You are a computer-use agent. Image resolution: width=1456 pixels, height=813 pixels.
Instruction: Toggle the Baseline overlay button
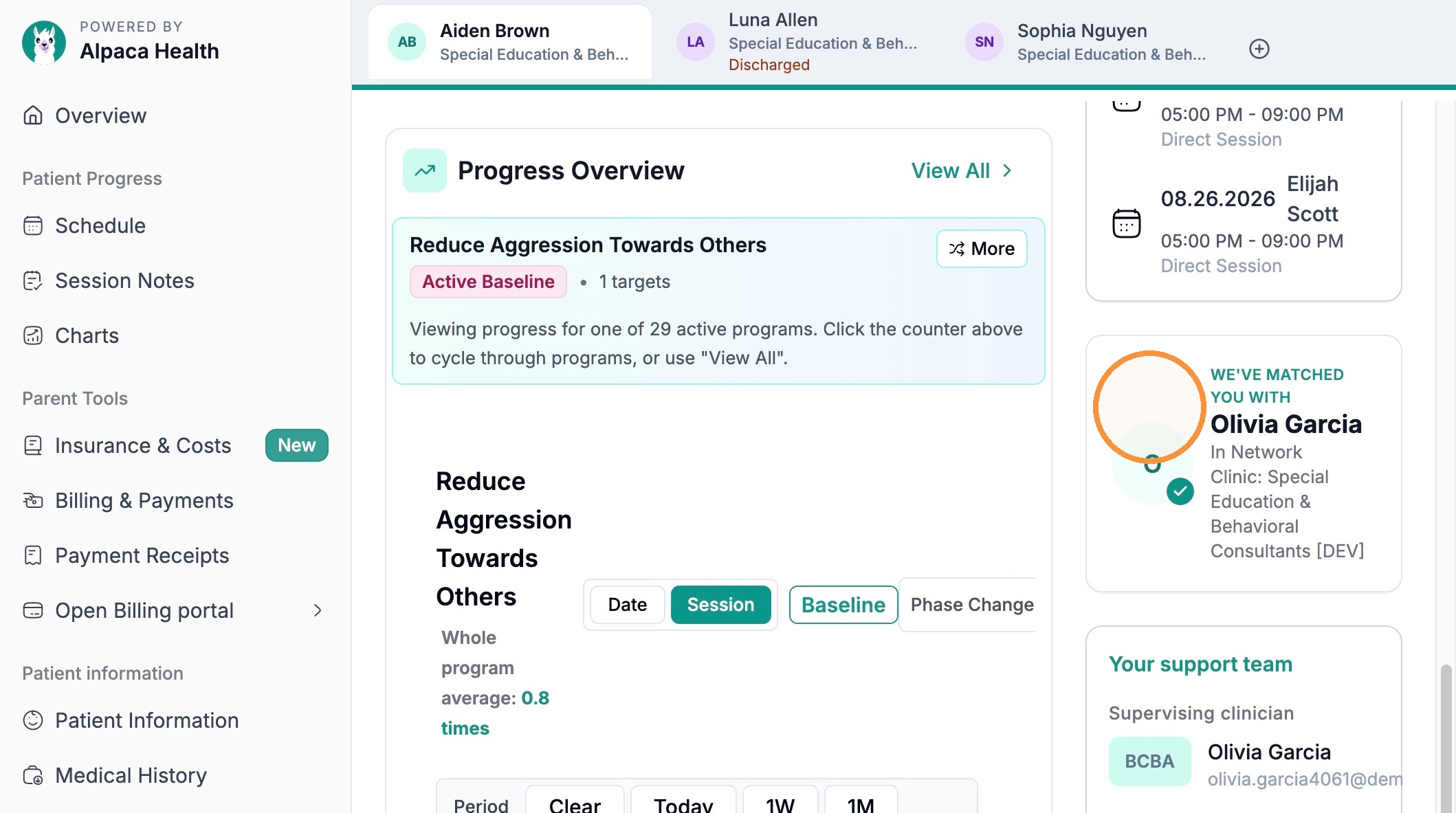point(843,605)
